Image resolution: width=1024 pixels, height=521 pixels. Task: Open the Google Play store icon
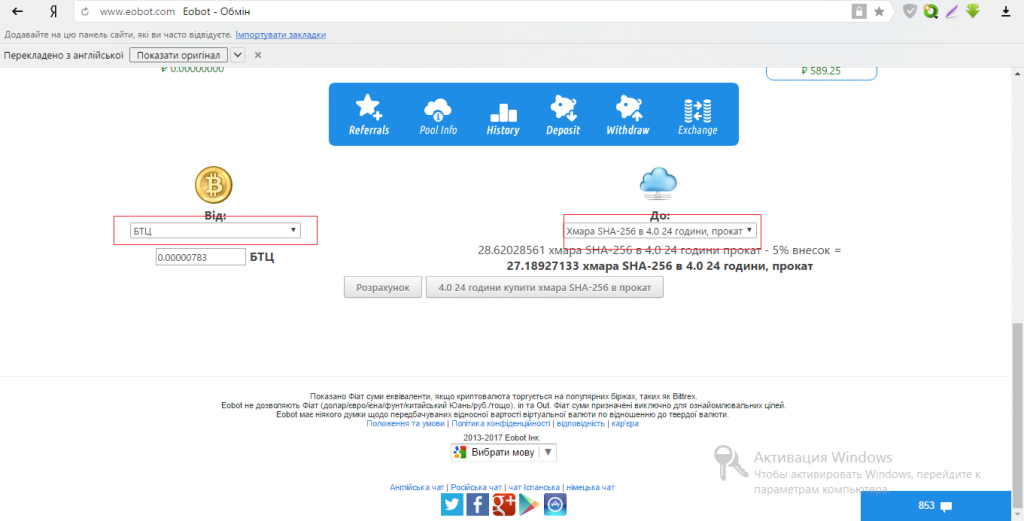point(529,505)
